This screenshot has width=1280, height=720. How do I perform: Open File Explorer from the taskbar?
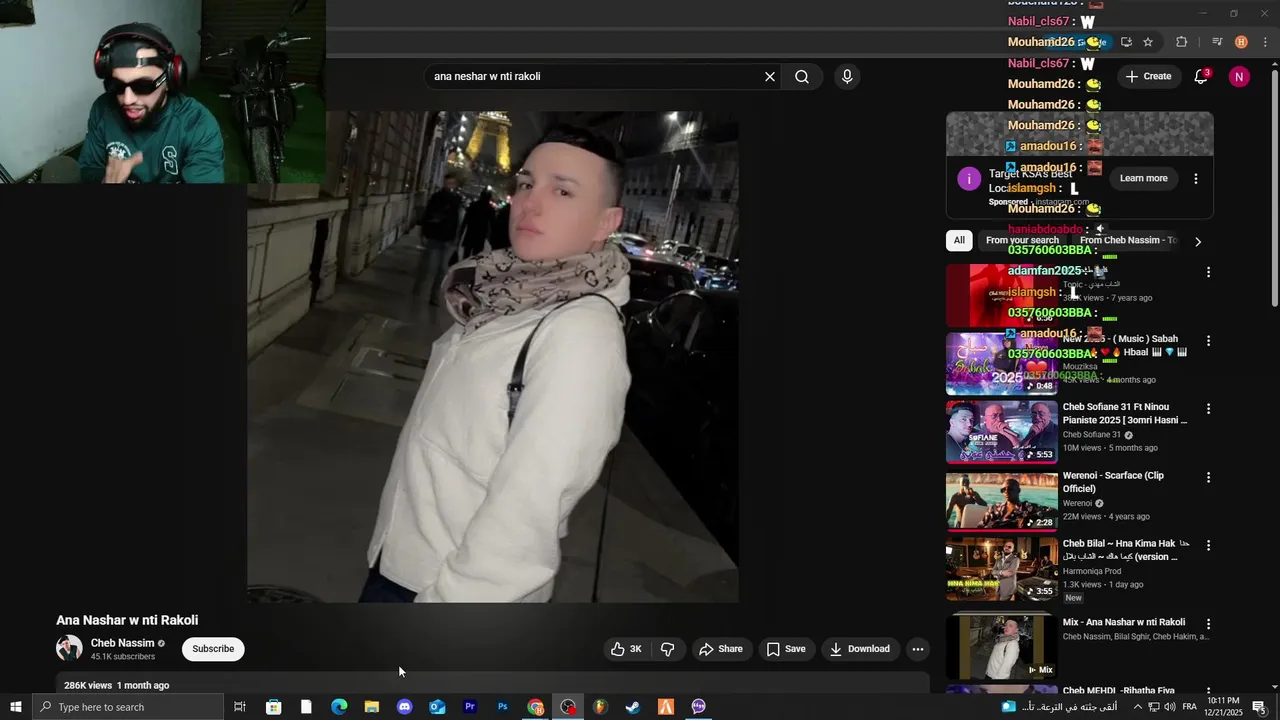click(372, 707)
